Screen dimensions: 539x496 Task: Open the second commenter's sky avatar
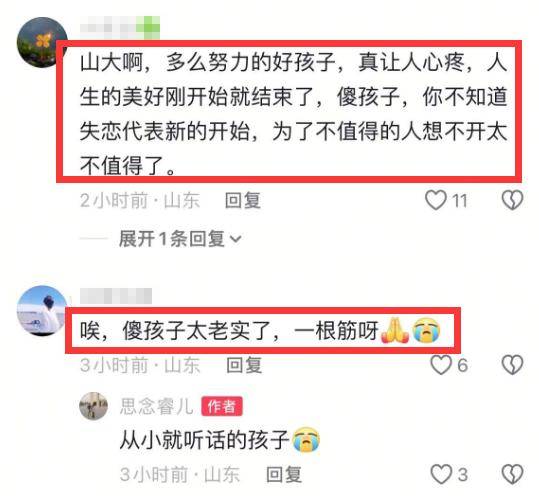pos(42,310)
